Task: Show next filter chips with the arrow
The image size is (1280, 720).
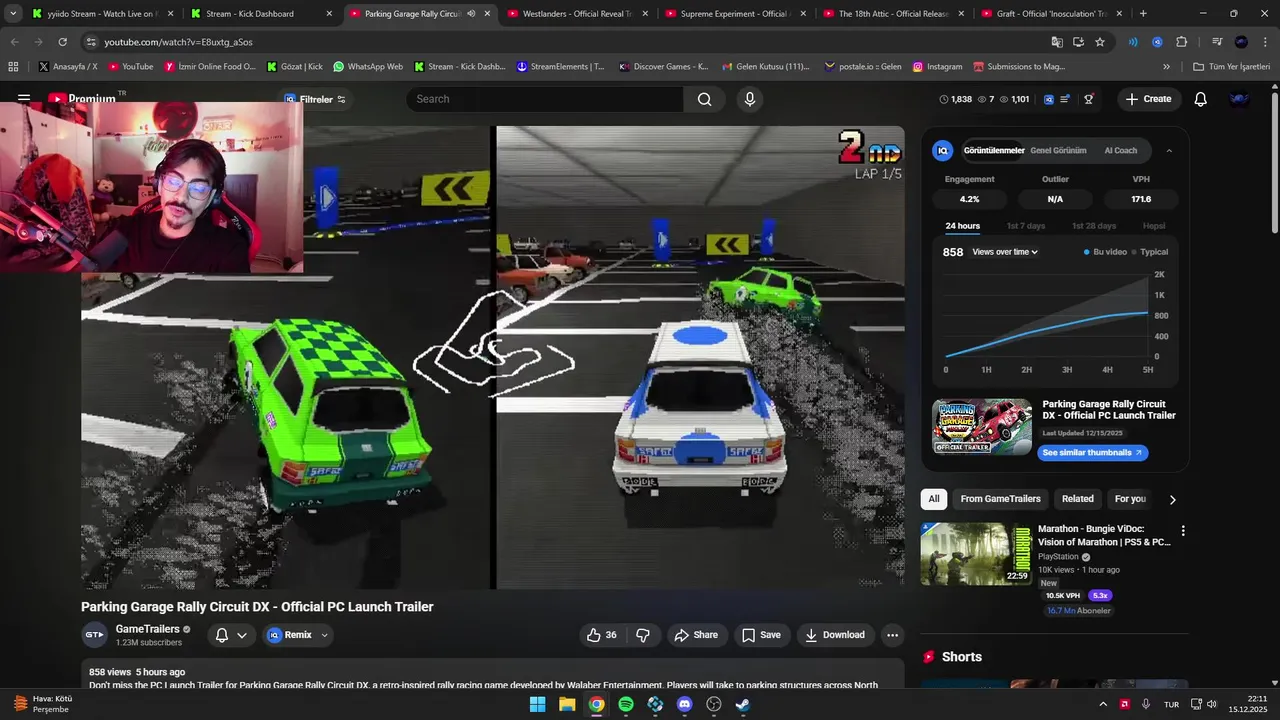Action: click(1173, 499)
